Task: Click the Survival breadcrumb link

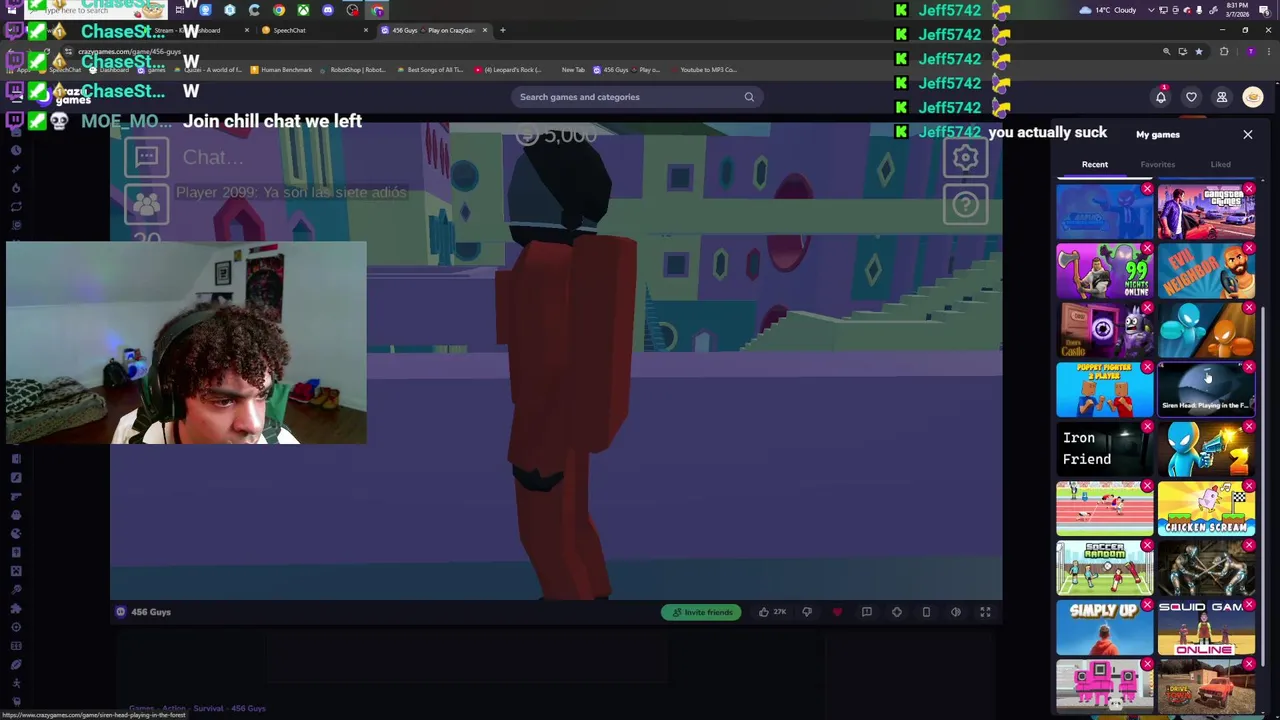Action: (208, 708)
